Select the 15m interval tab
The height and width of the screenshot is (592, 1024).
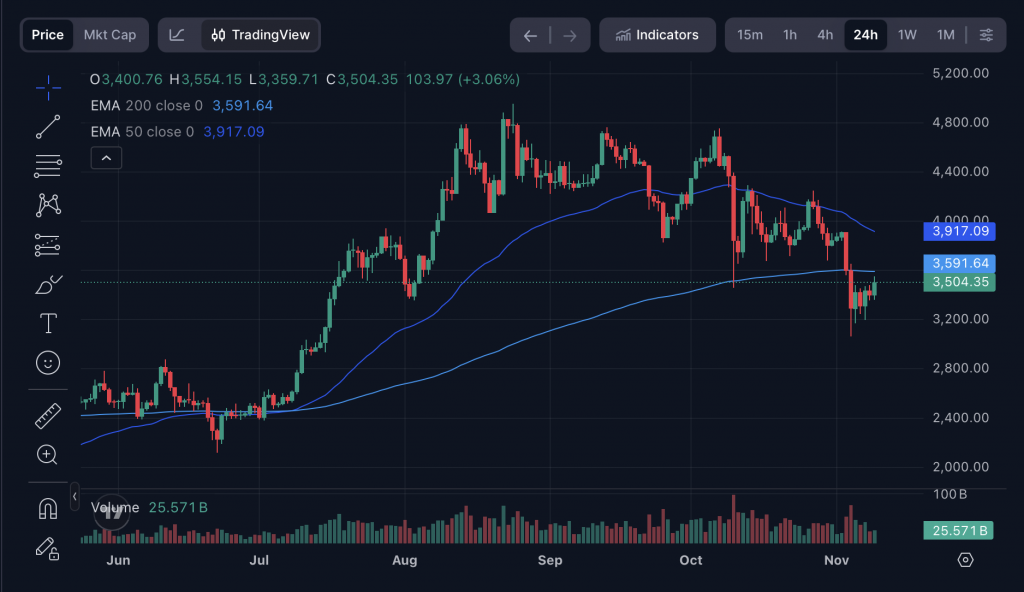(750, 34)
